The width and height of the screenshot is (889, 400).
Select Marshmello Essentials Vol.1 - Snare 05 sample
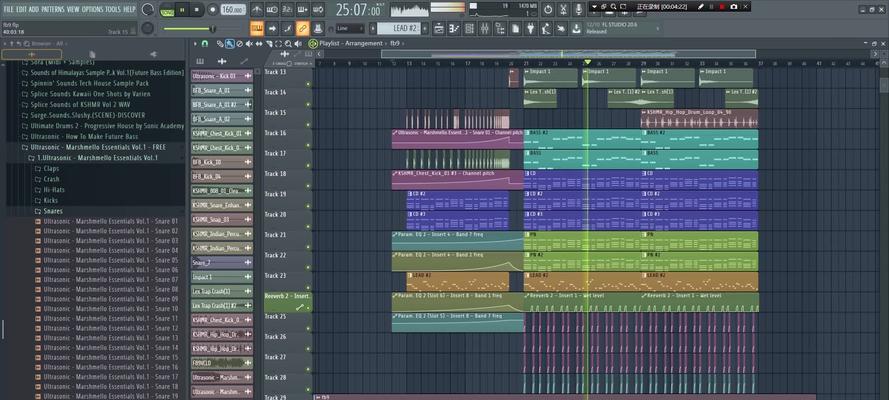[111, 260]
